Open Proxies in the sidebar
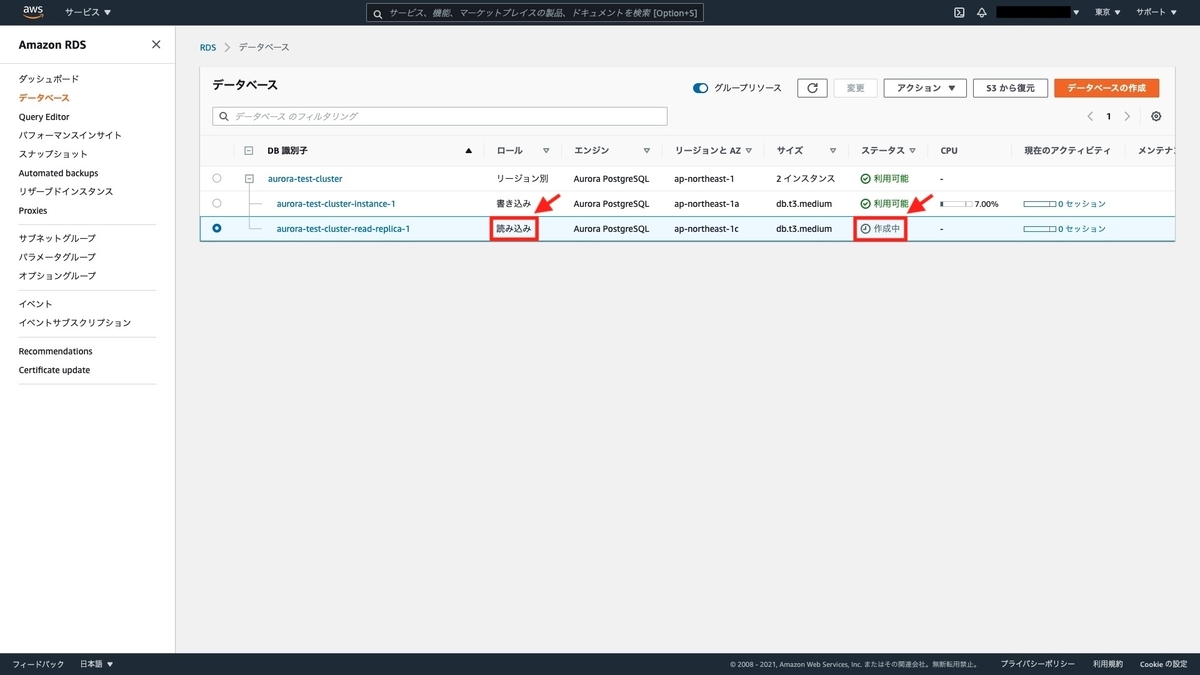 tap(33, 211)
